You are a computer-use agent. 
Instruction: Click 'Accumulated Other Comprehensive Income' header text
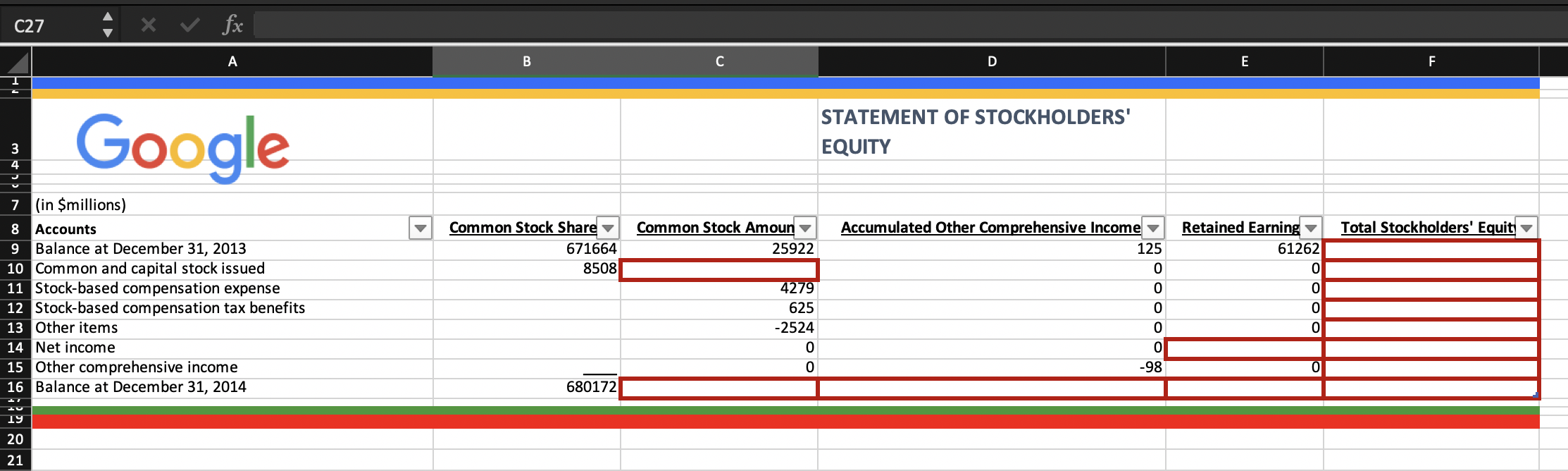tap(990, 228)
